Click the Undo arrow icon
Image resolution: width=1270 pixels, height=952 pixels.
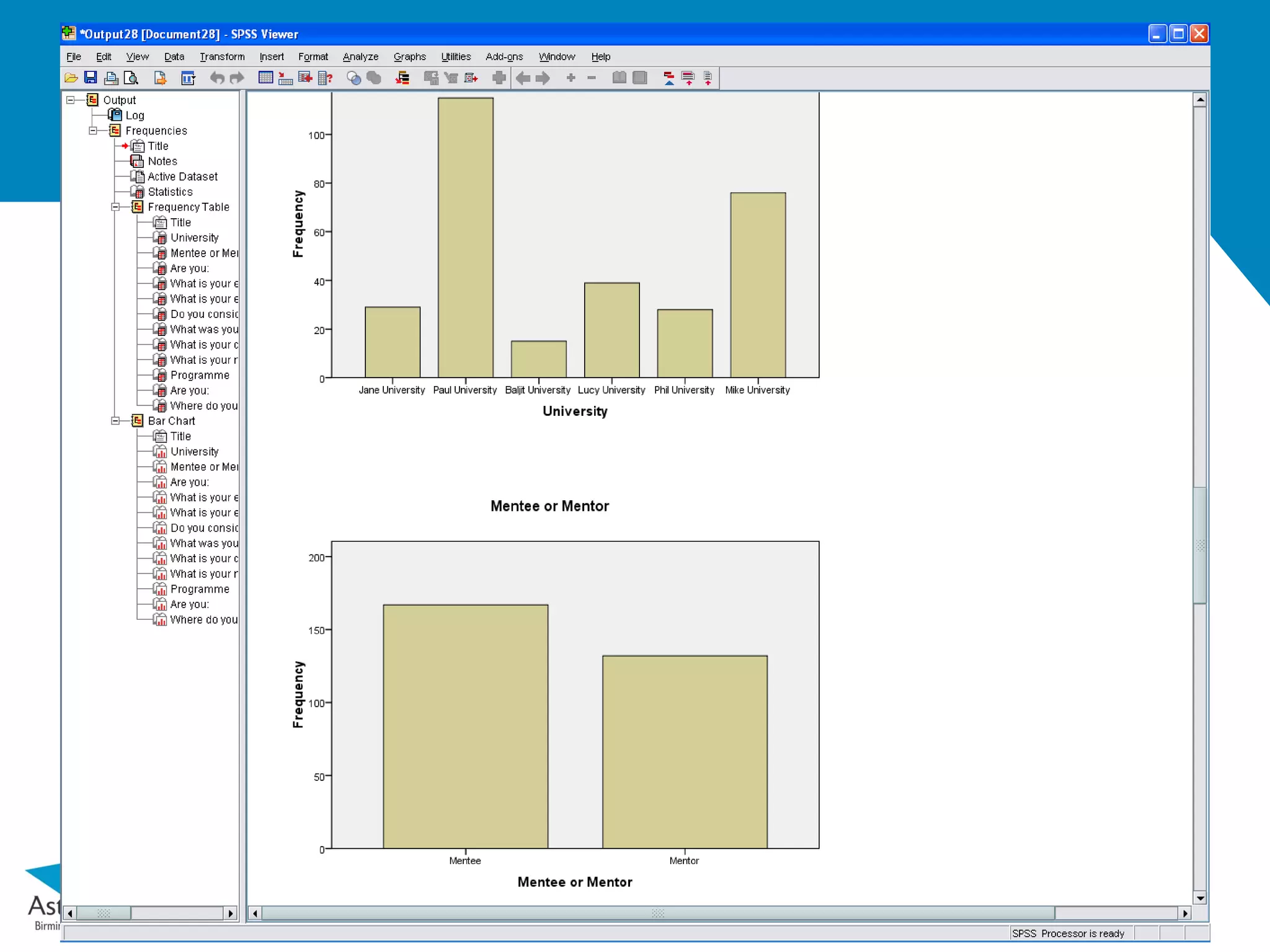click(216, 78)
